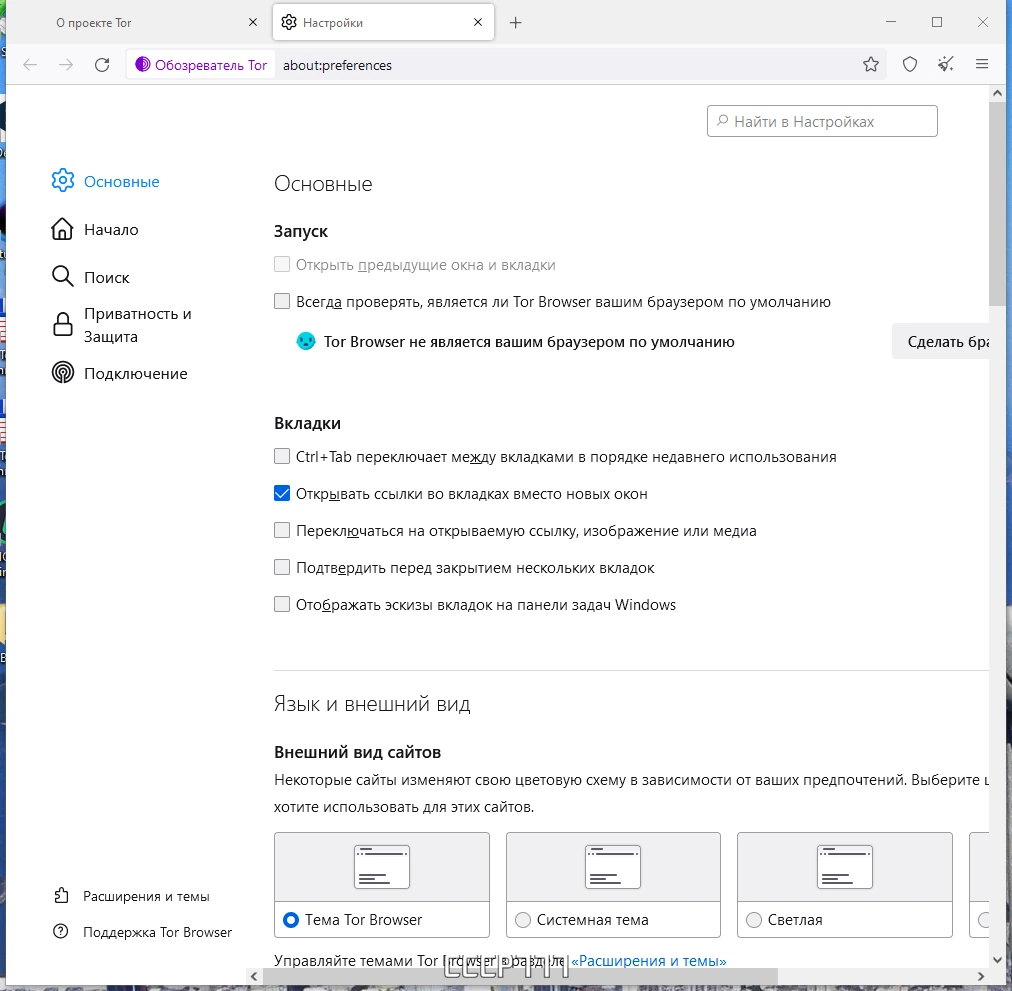Click the help icon for Поддержка Tor Browser
The width and height of the screenshot is (1012, 991).
(61, 932)
